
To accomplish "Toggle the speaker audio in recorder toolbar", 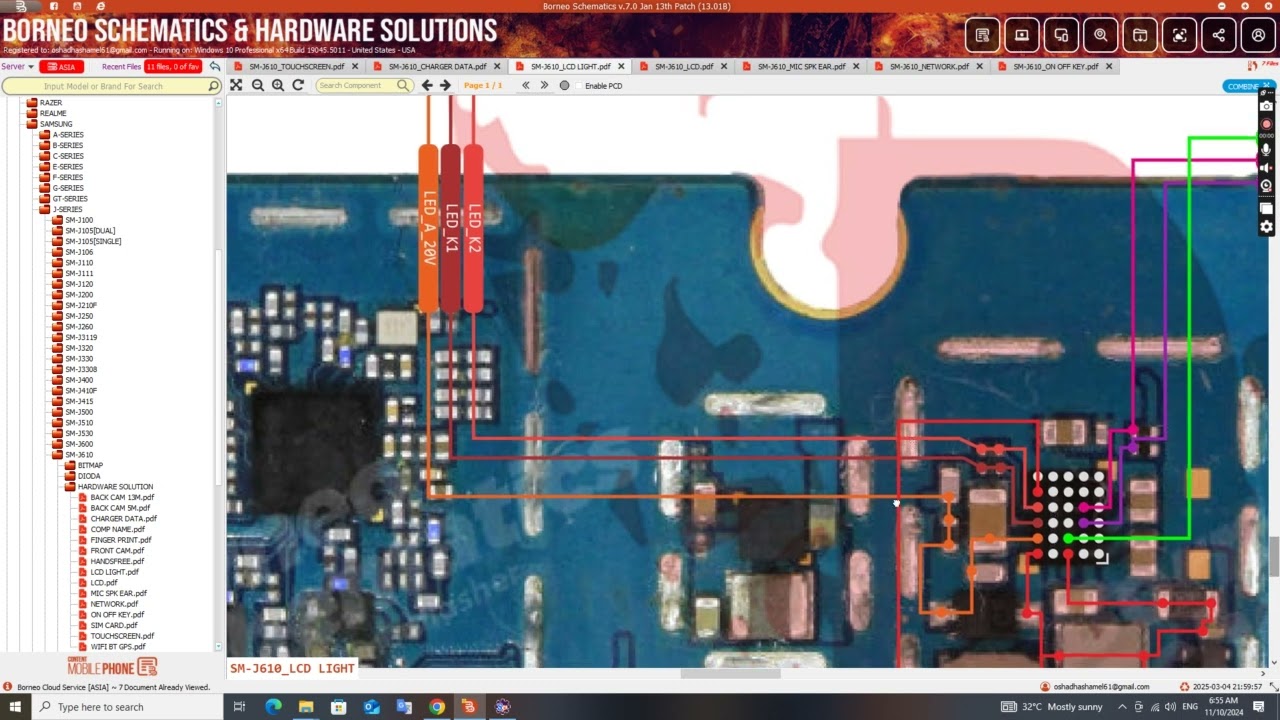I will [x=1266, y=168].
